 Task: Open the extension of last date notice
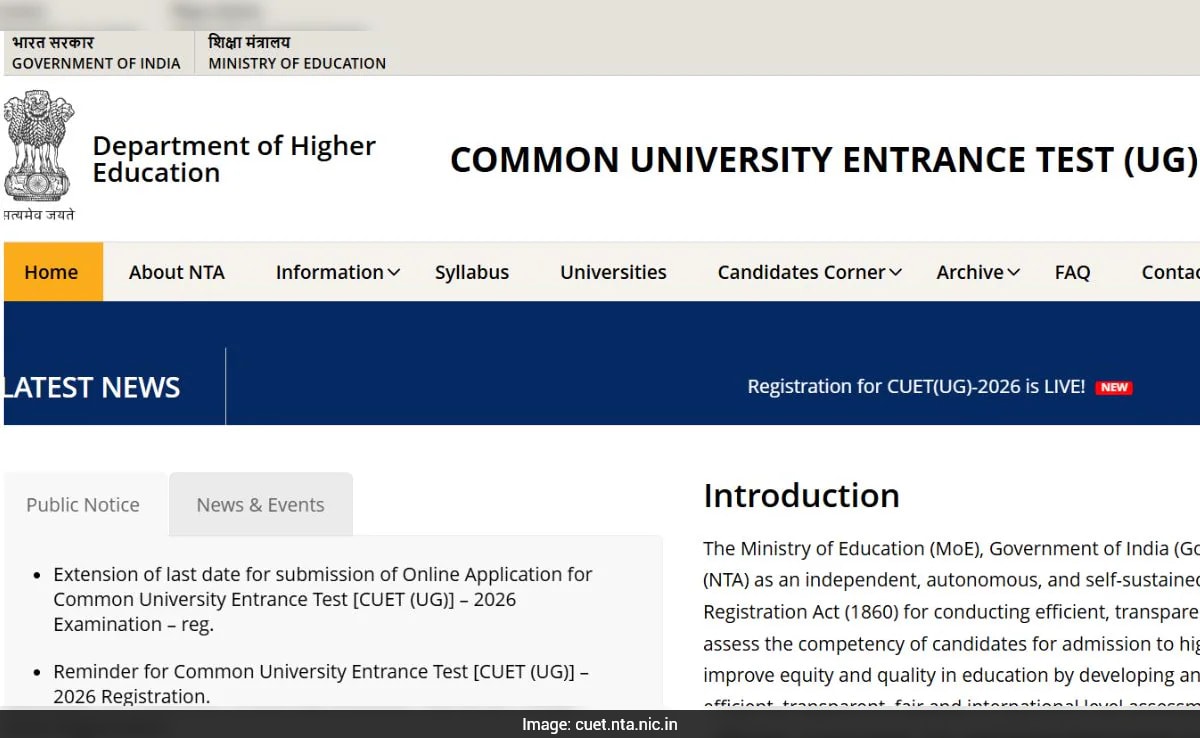[x=322, y=599]
